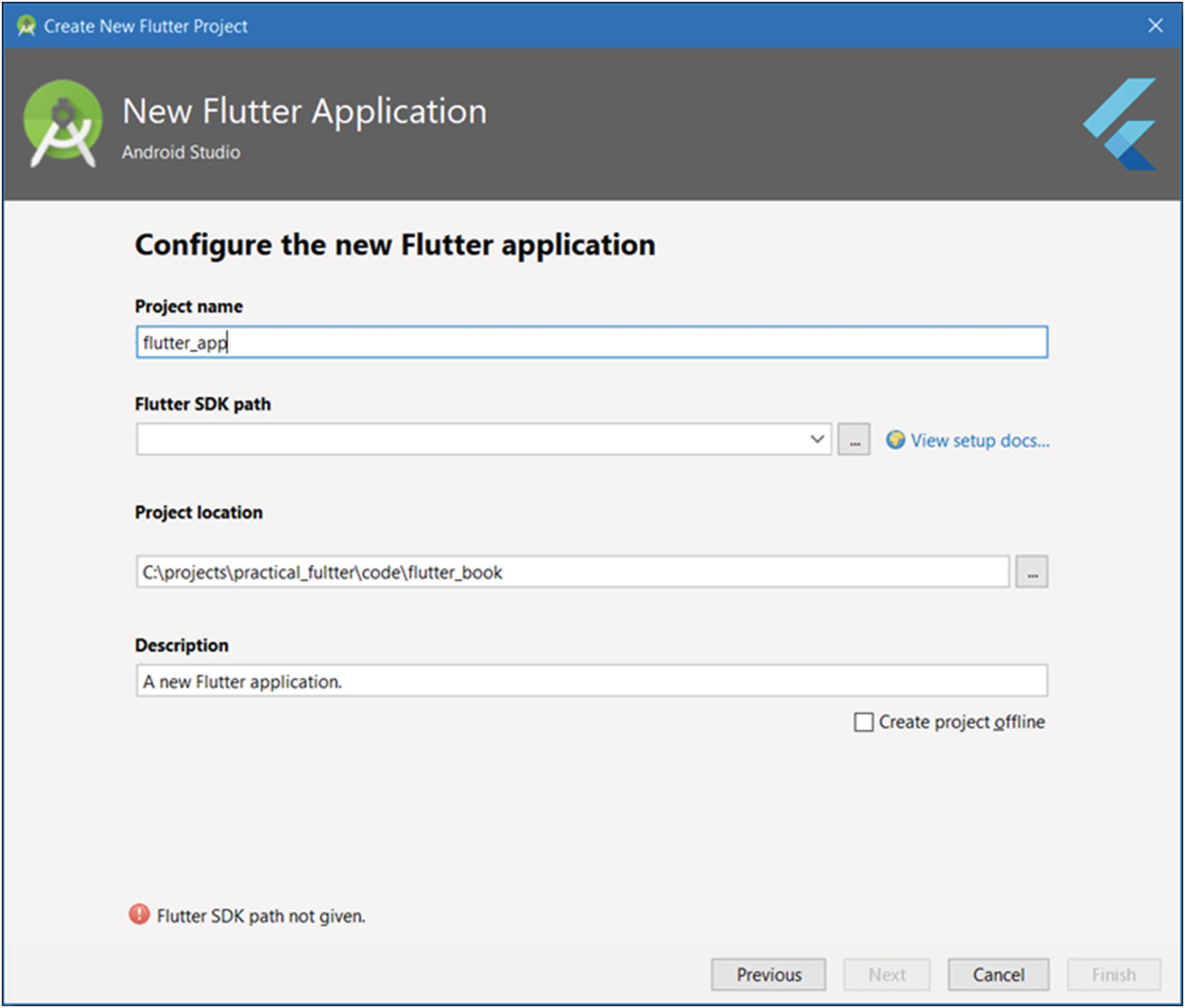Click the Project location text field

pyautogui.click(x=573, y=572)
